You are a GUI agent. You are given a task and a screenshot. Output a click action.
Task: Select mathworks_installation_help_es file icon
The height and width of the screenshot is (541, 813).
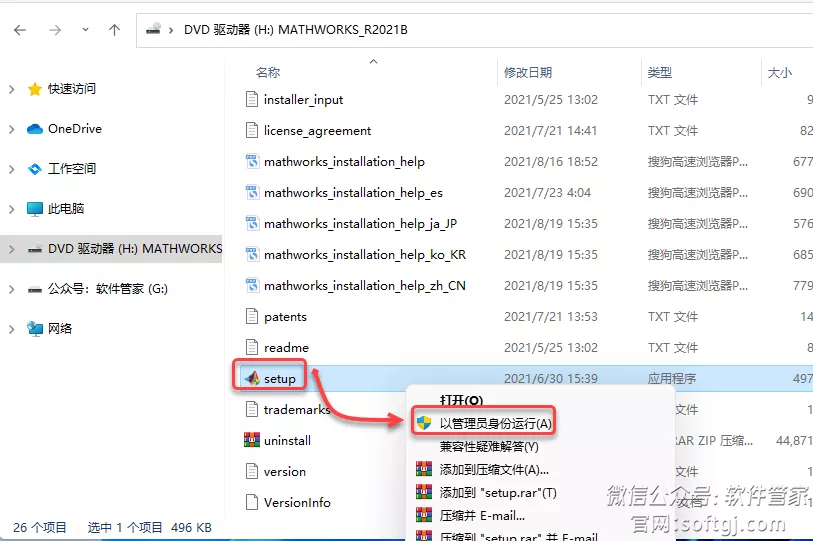tap(252, 192)
